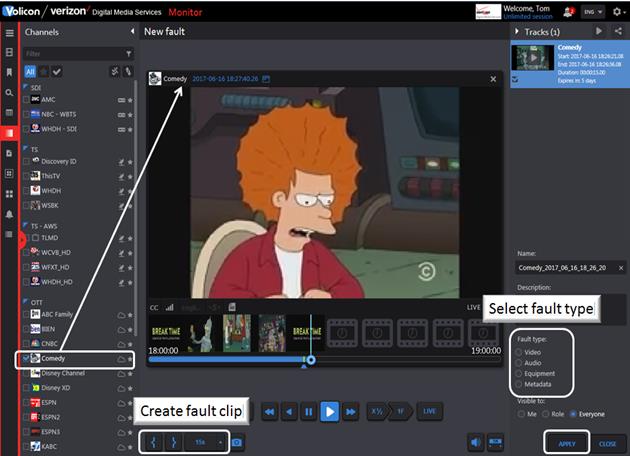Image resolution: width=630 pixels, height=456 pixels.
Task: Pause playback with the pause button
Action: coord(309,411)
